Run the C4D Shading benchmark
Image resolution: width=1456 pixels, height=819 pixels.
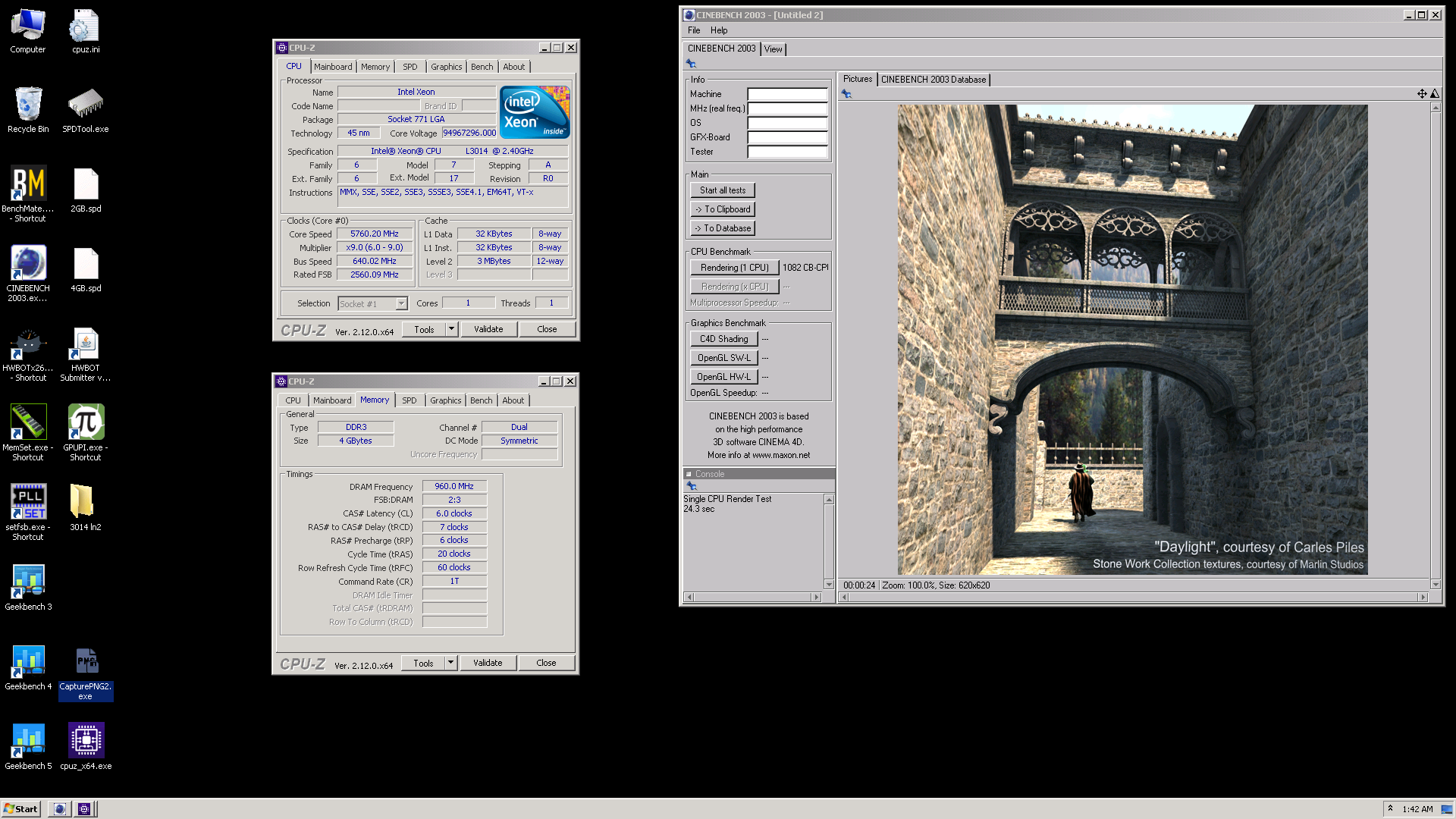click(x=724, y=339)
